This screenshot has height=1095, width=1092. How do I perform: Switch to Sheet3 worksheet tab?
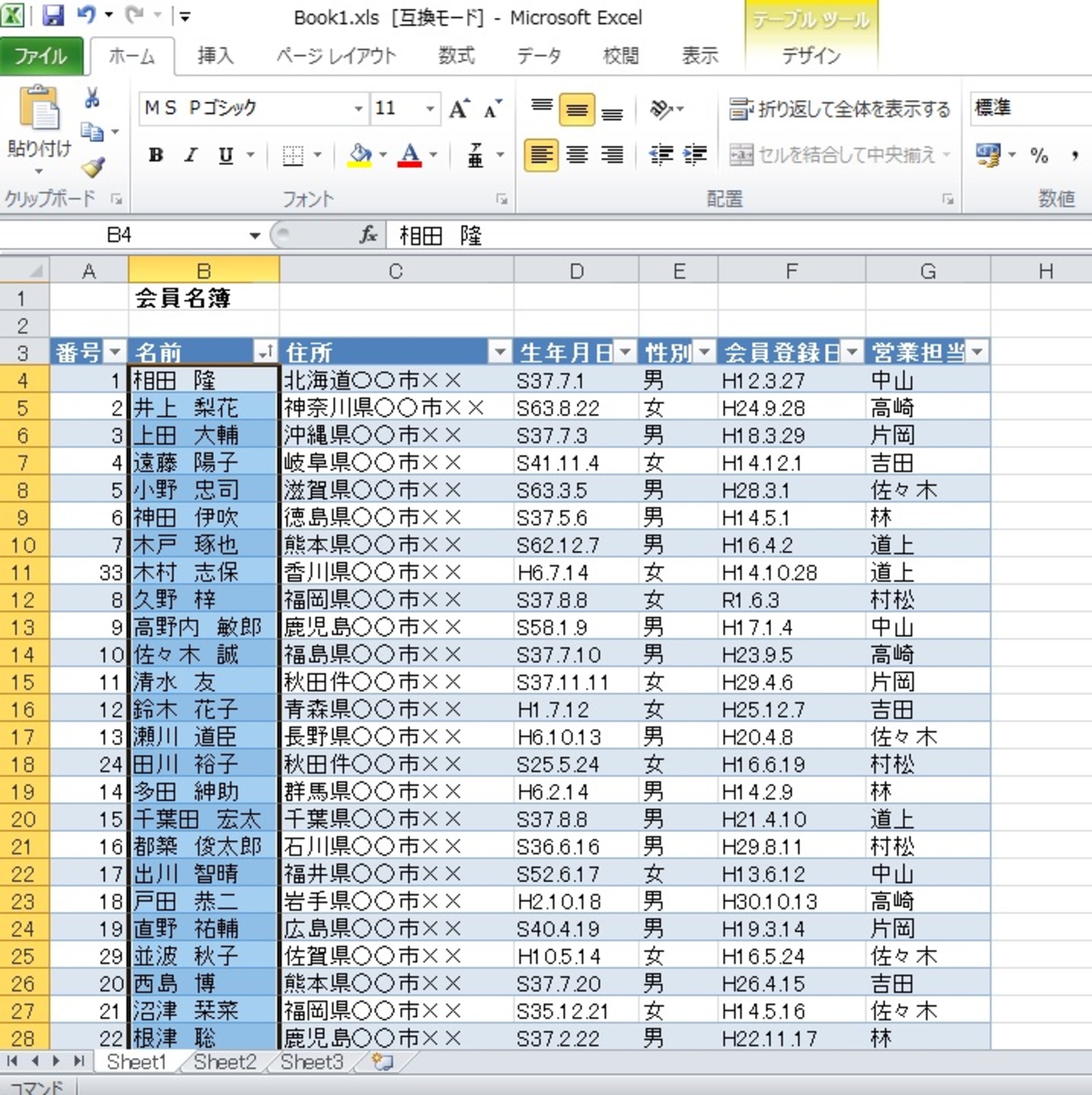(312, 1062)
